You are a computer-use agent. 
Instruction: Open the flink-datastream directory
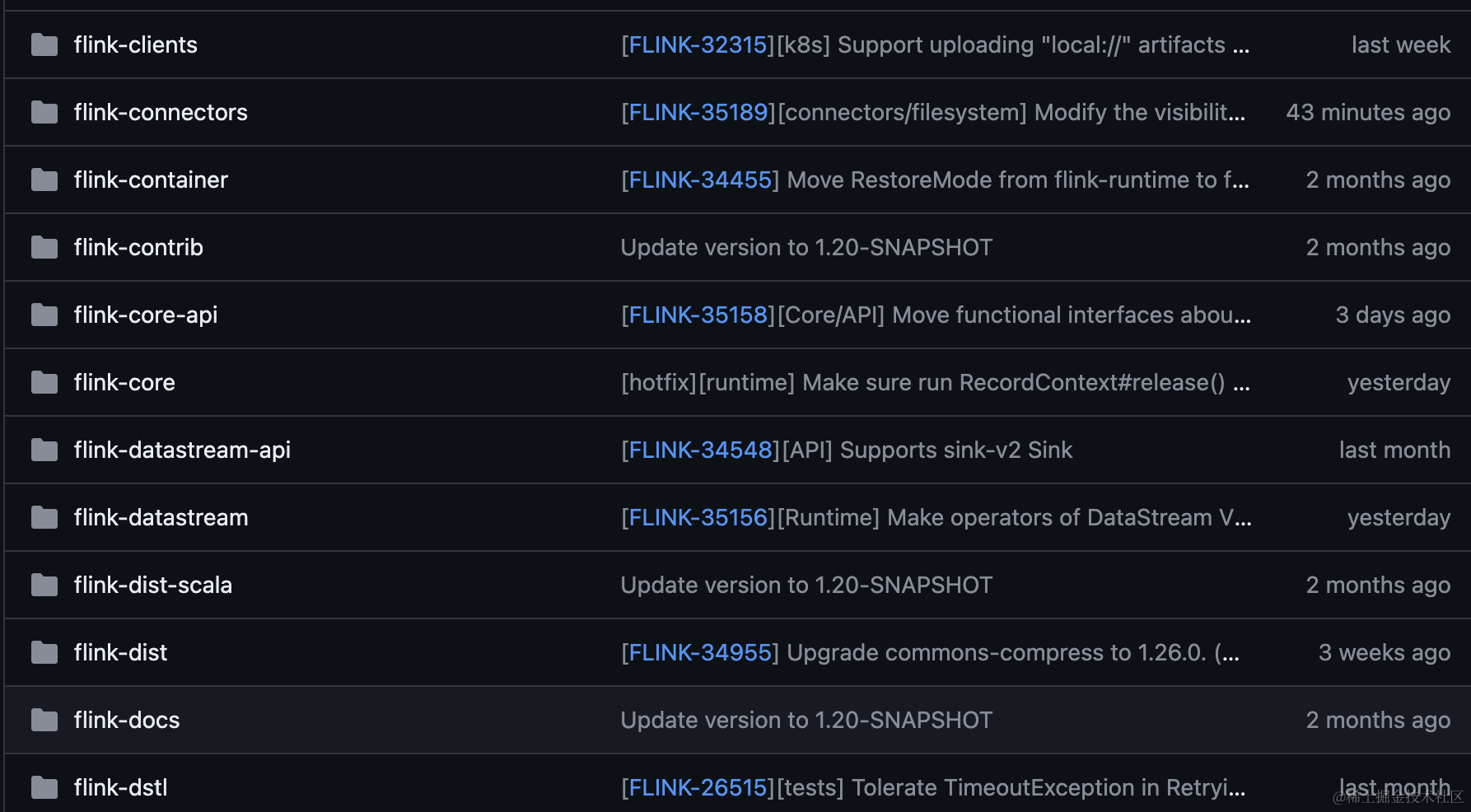point(161,517)
